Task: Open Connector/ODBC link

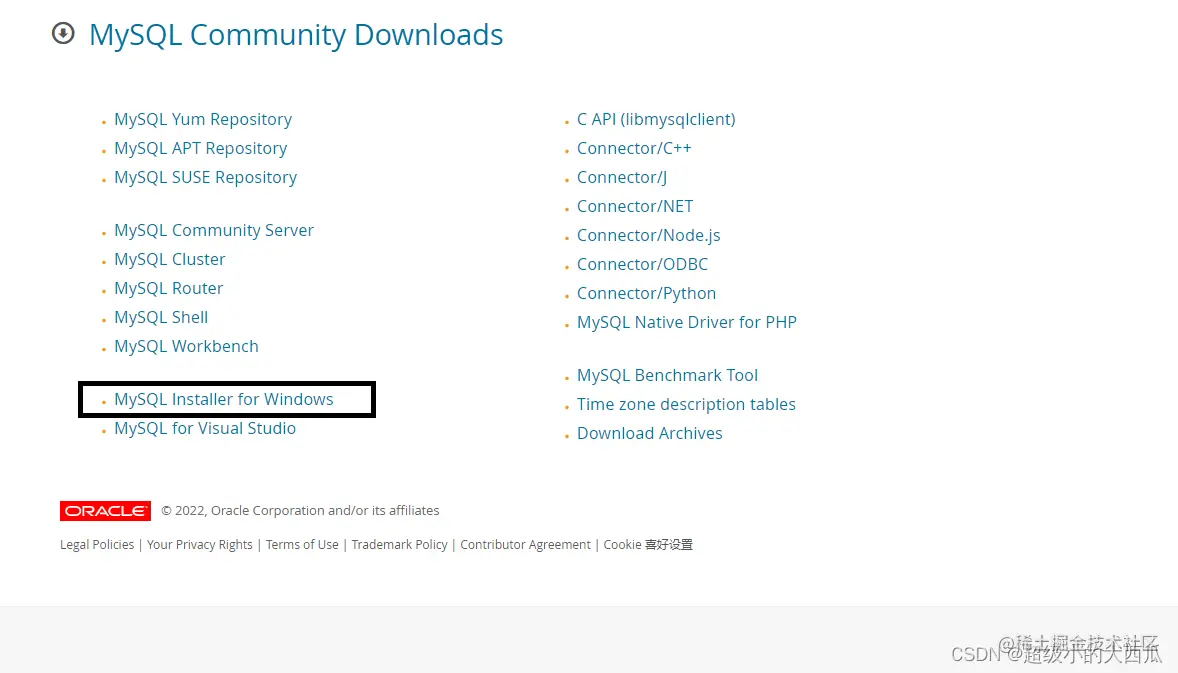Action: [x=642, y=264]
